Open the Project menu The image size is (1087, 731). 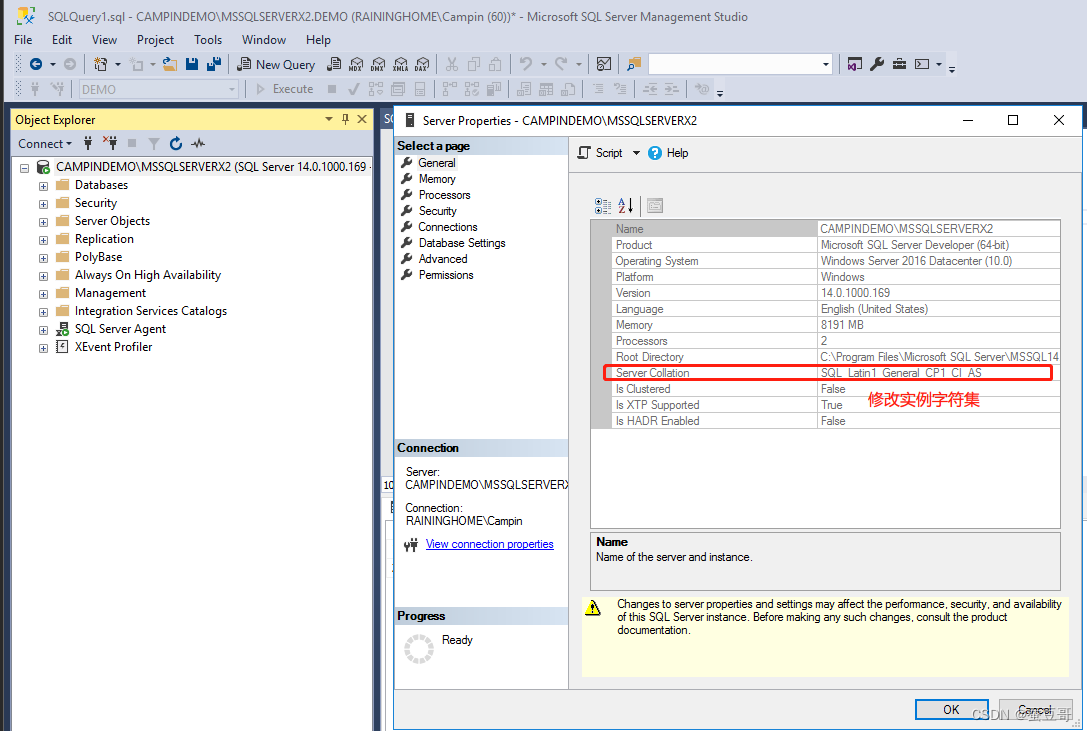coord(155,40)
